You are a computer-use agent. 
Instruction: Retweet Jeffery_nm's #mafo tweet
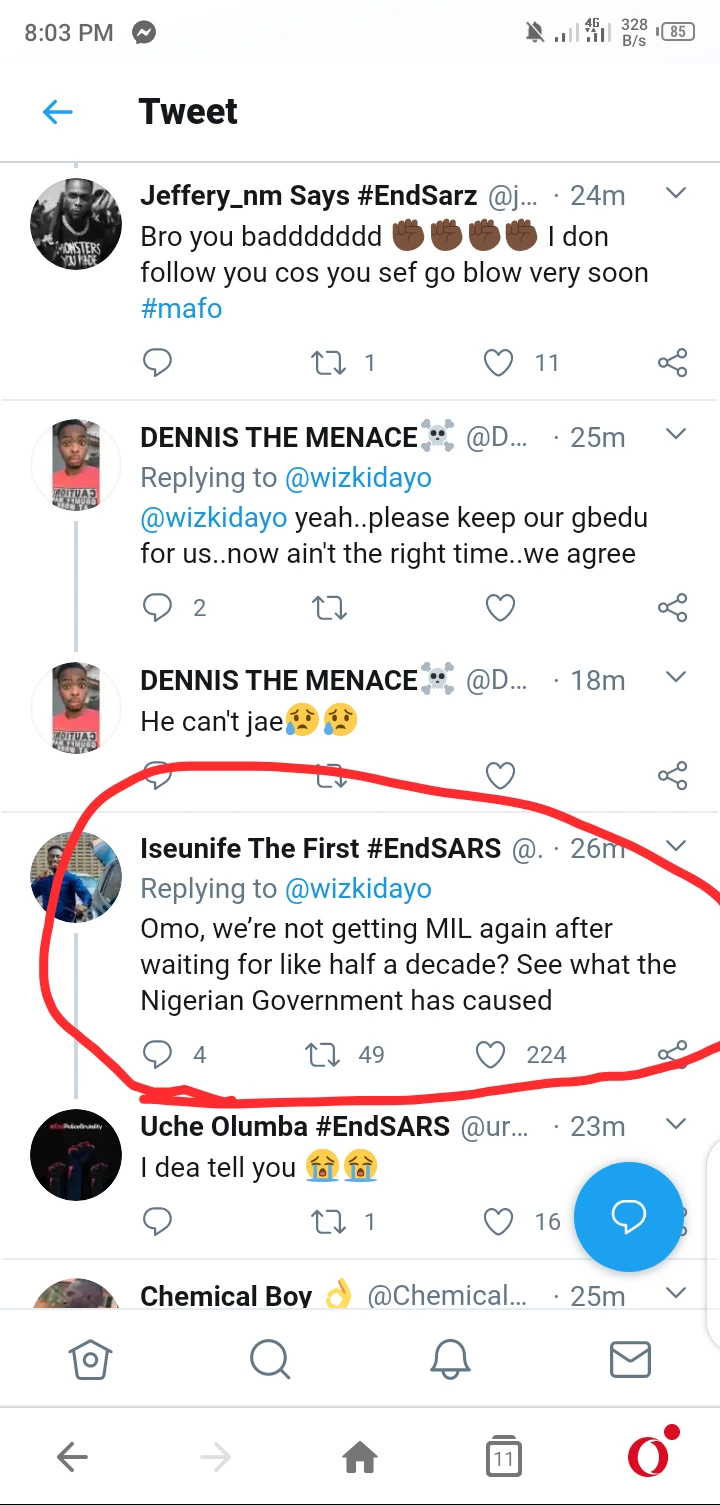327,362
